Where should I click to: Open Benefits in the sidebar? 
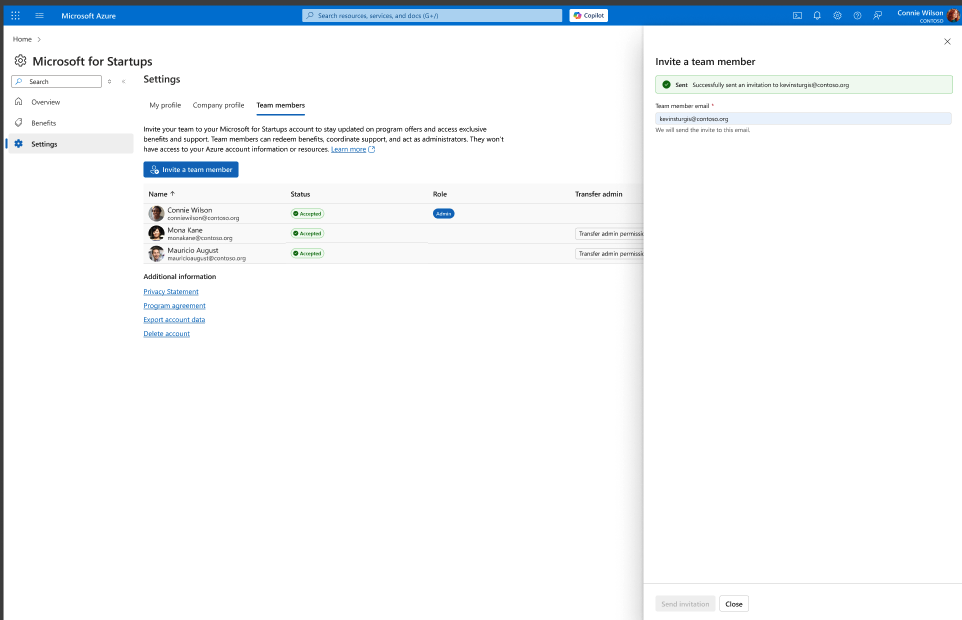pos(44,123)
